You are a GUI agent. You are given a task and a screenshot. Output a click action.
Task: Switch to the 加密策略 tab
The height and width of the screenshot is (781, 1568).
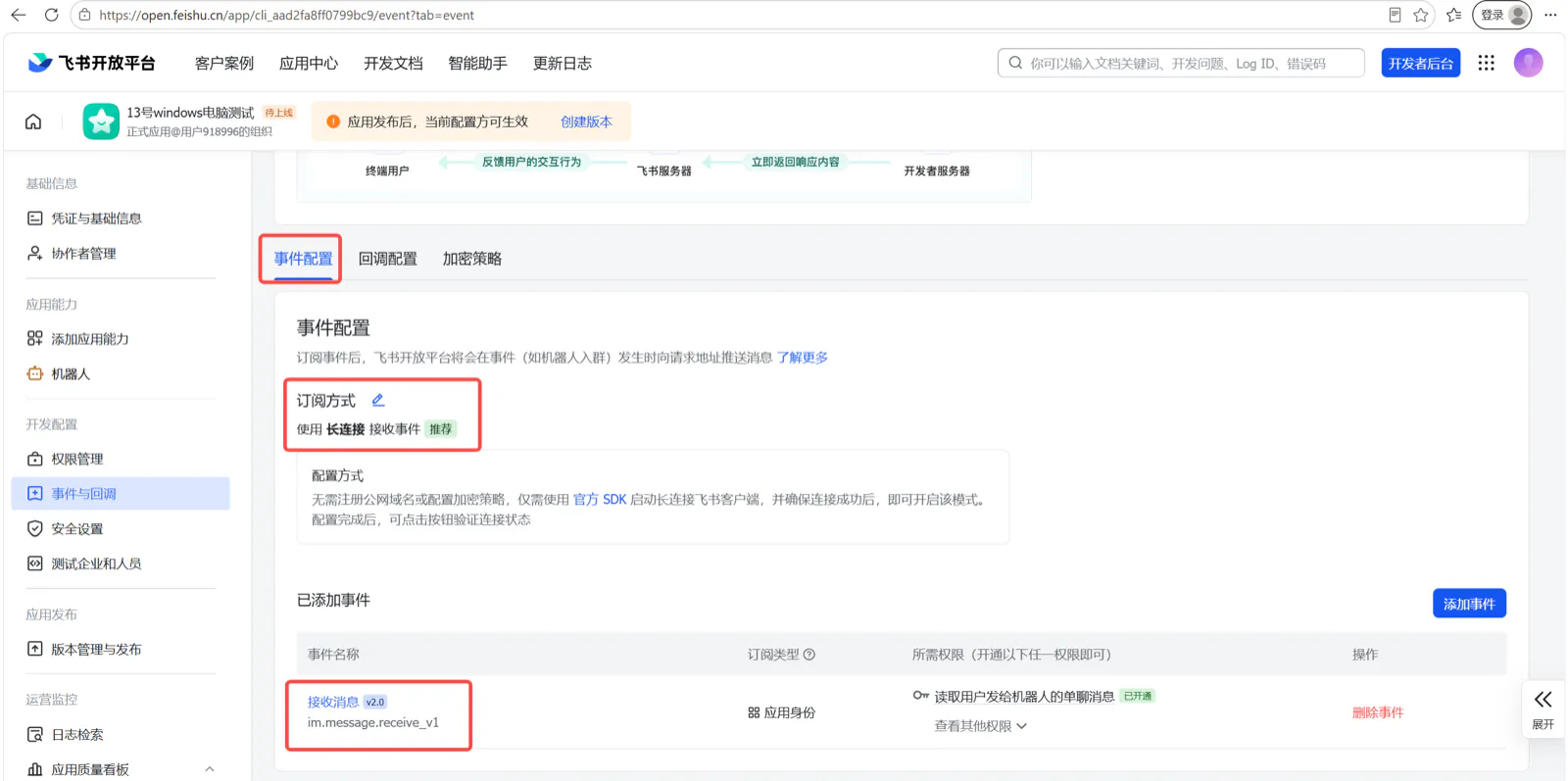tap(471, 259)
